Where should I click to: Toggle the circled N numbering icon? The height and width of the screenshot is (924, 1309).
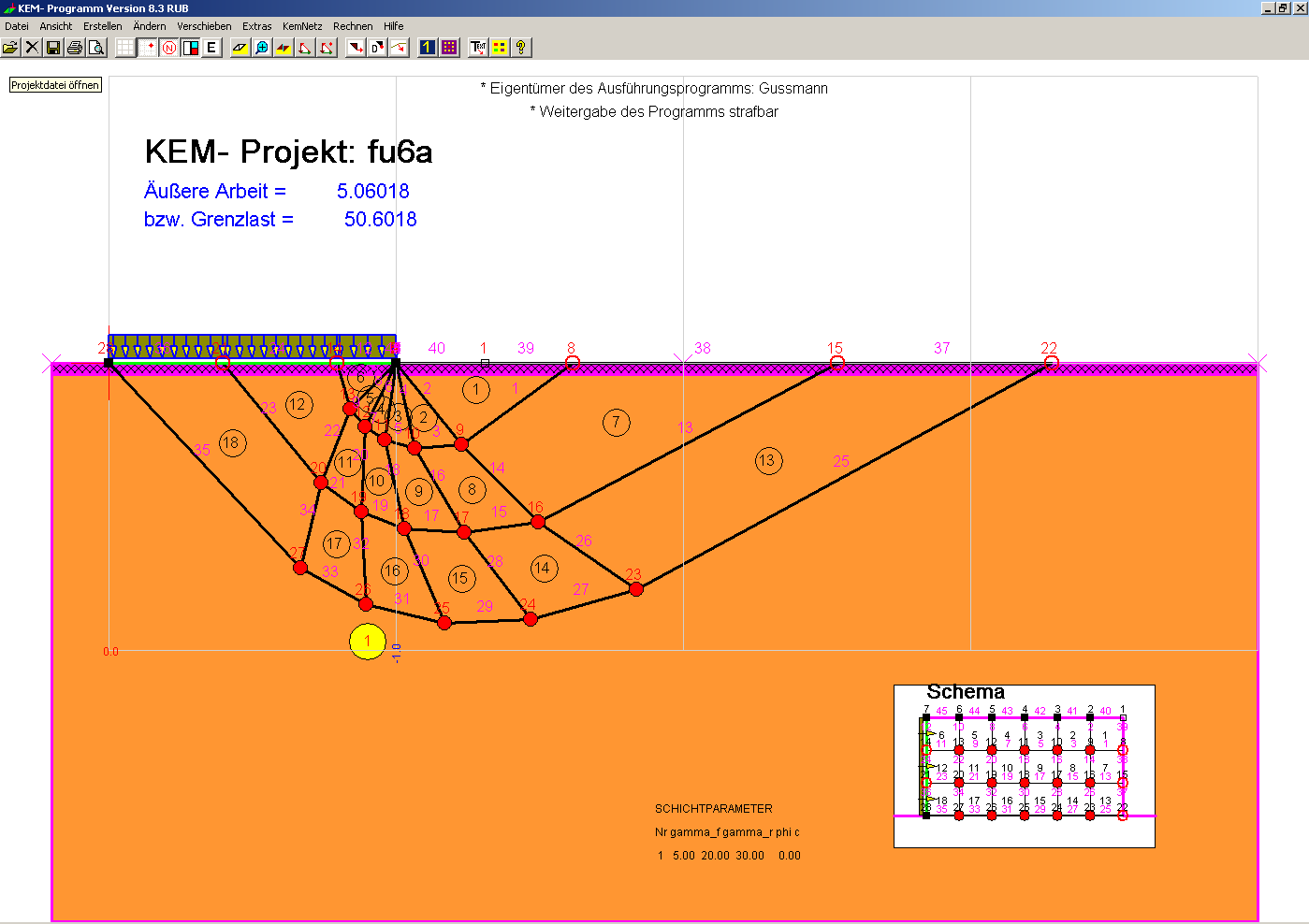coord(168,47)
